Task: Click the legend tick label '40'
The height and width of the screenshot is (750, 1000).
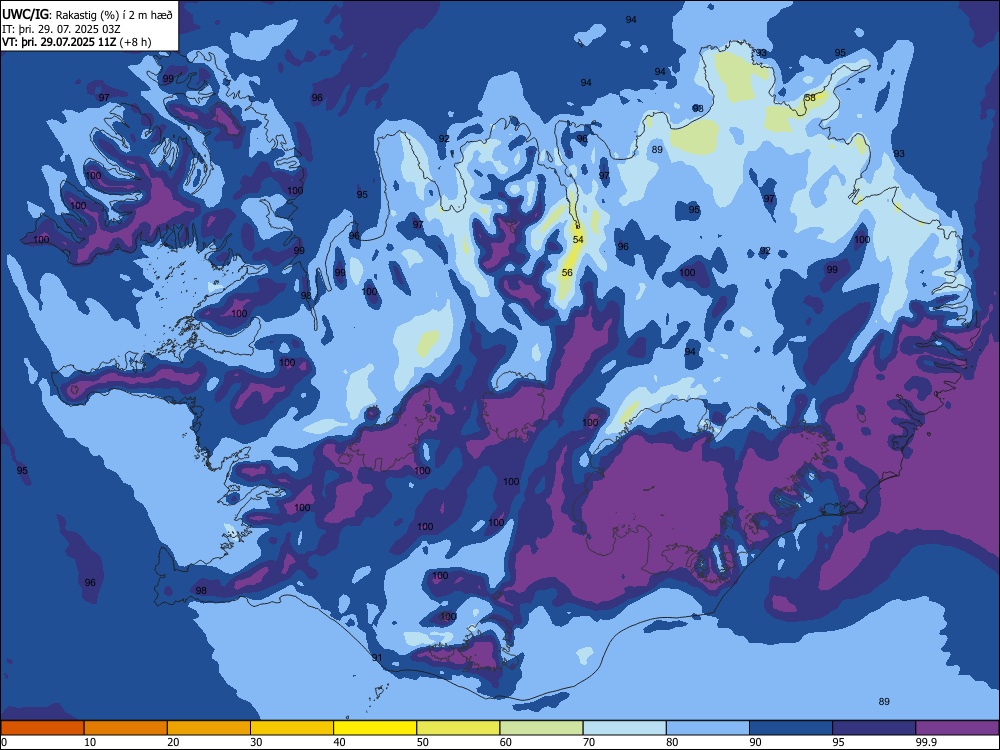Action: pos(339,742)
